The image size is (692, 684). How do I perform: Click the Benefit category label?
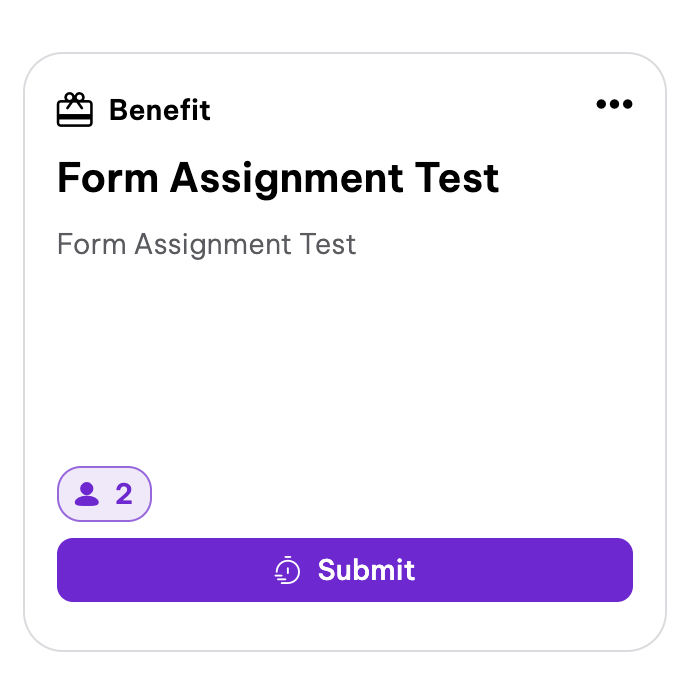click(x=160, y=110)
